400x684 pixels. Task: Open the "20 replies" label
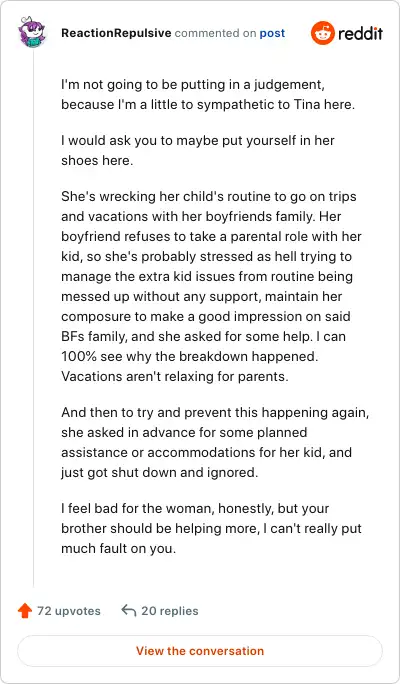tap(170, 611)
